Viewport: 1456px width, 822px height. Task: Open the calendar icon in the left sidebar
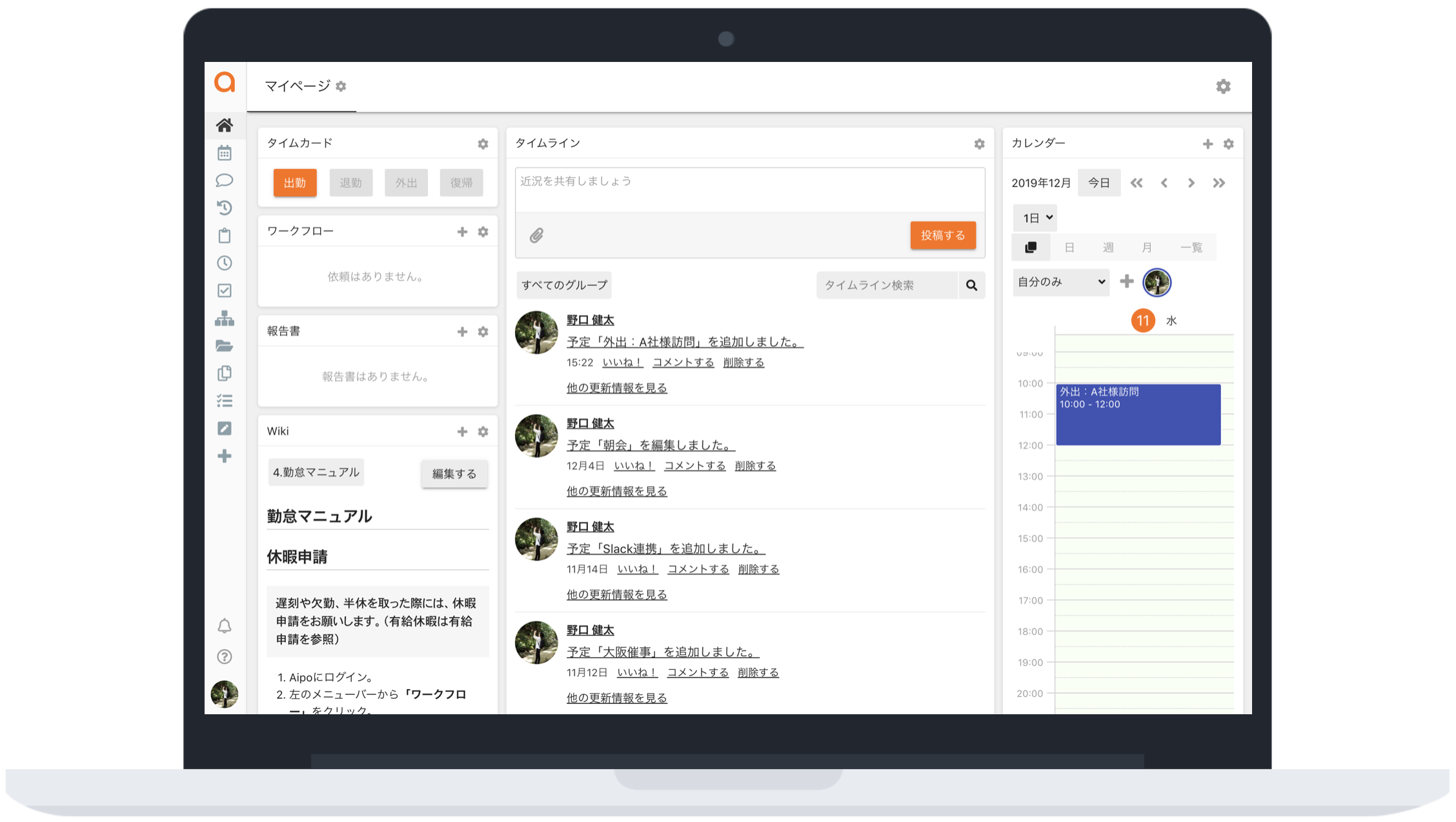224,153
